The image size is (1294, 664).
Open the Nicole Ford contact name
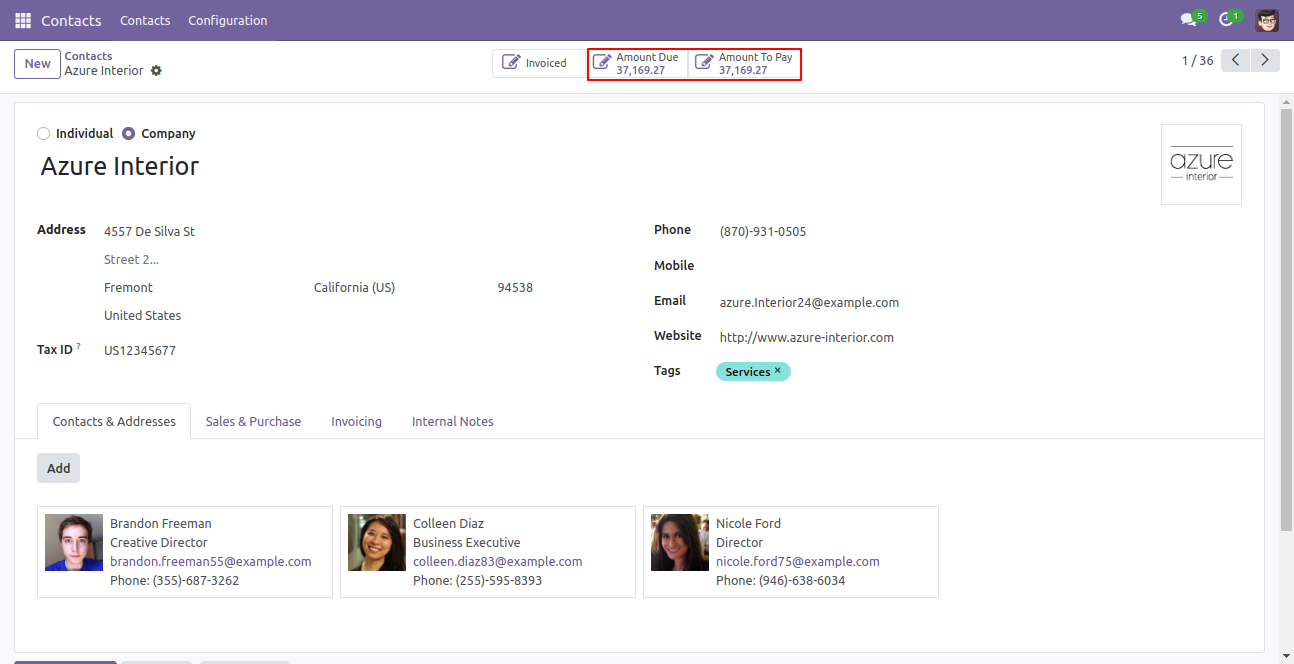(748, 524)
